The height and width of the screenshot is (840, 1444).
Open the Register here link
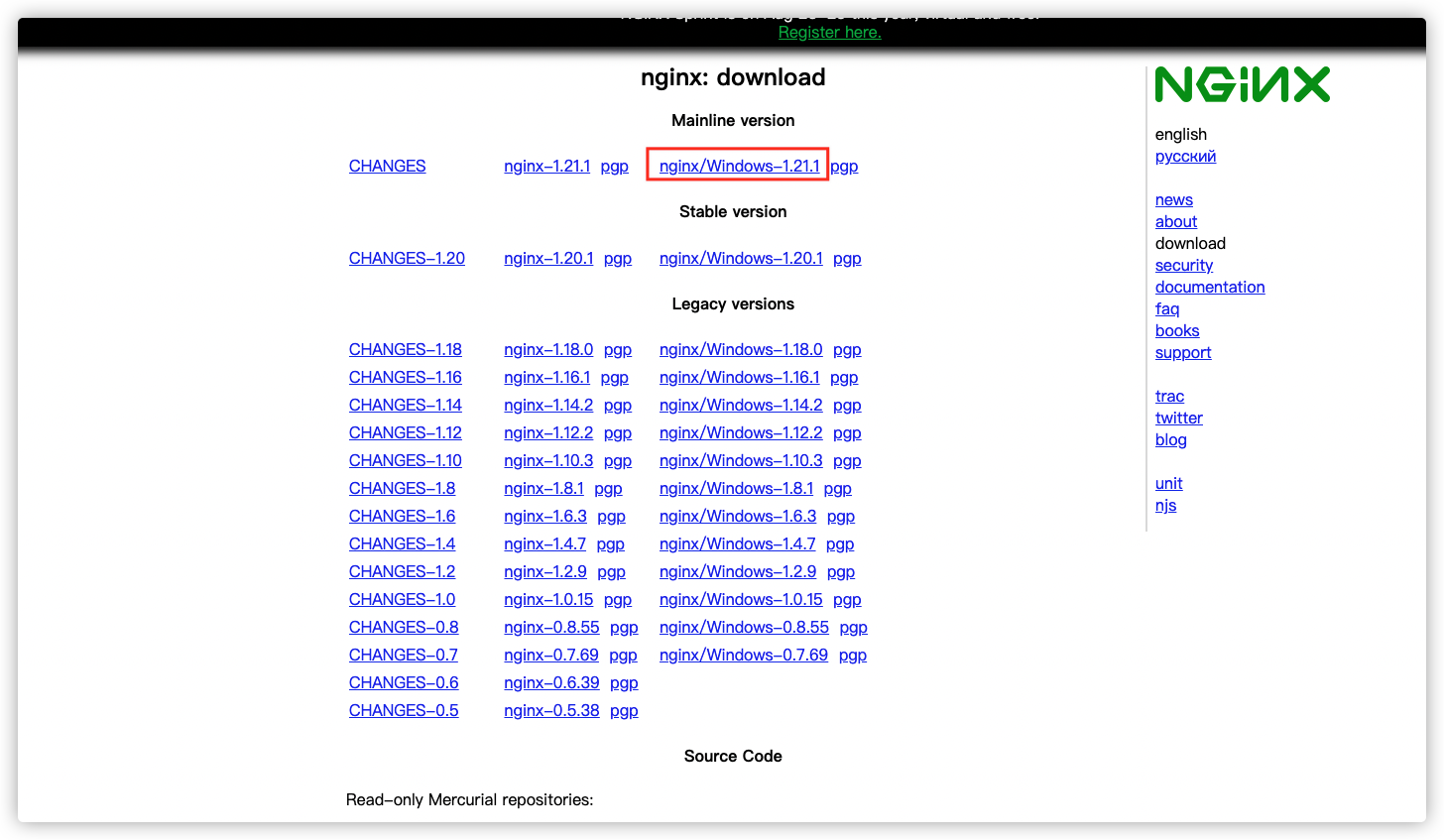click(x=829, y=33)
